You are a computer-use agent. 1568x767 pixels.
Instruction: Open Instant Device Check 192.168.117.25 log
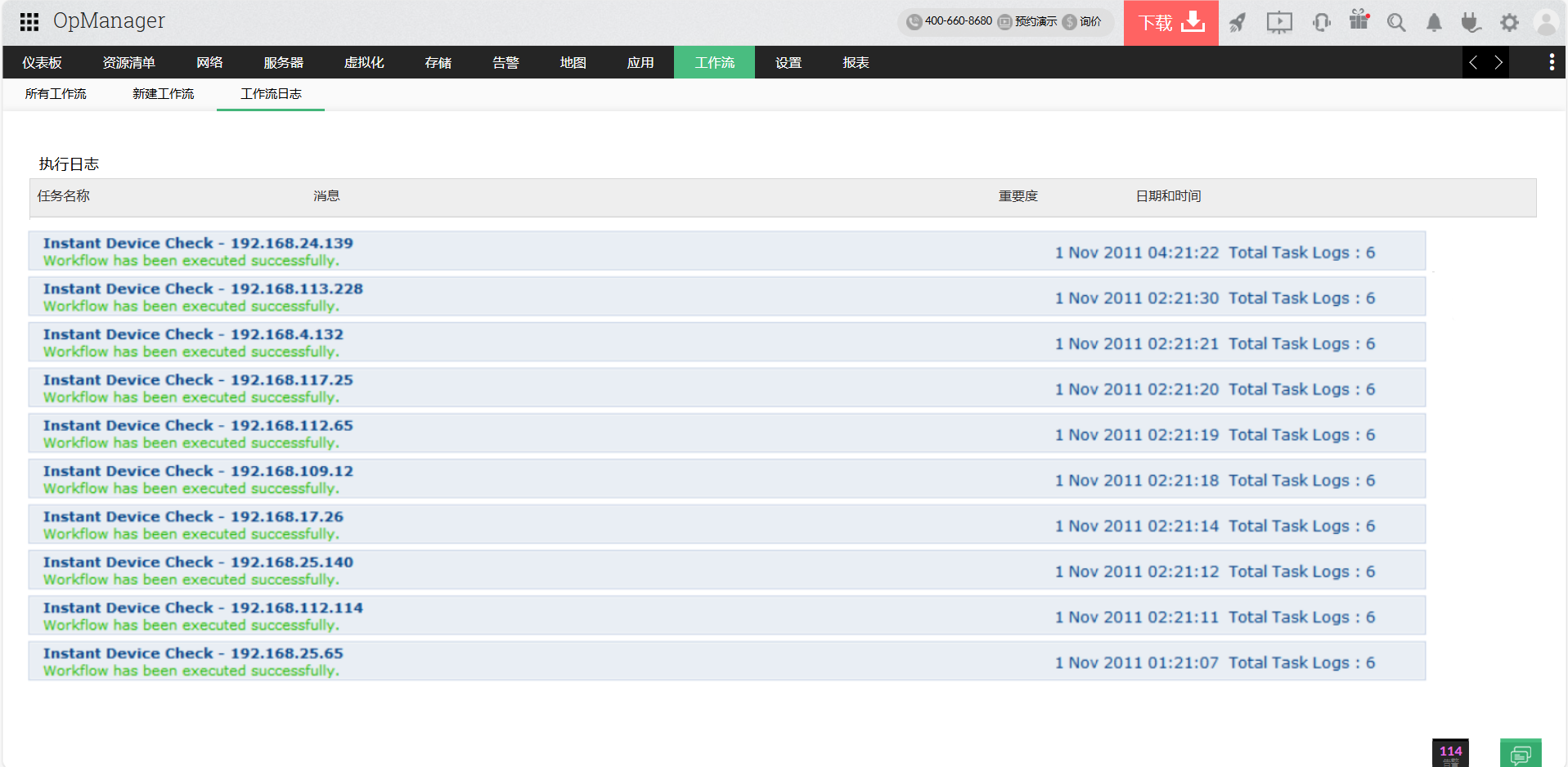pos(727,388)
